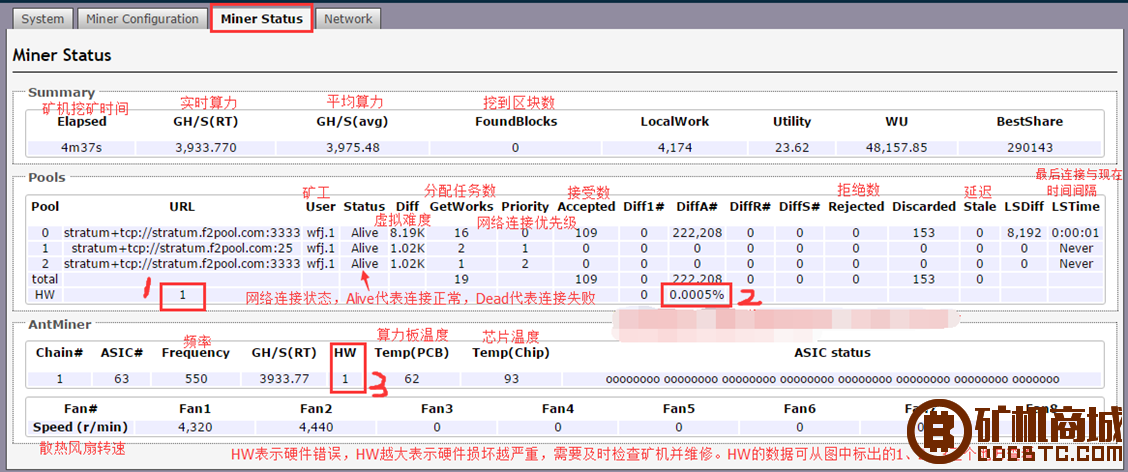Click the ASIC status column header
Screen dimensions: 1128x472
832,353
